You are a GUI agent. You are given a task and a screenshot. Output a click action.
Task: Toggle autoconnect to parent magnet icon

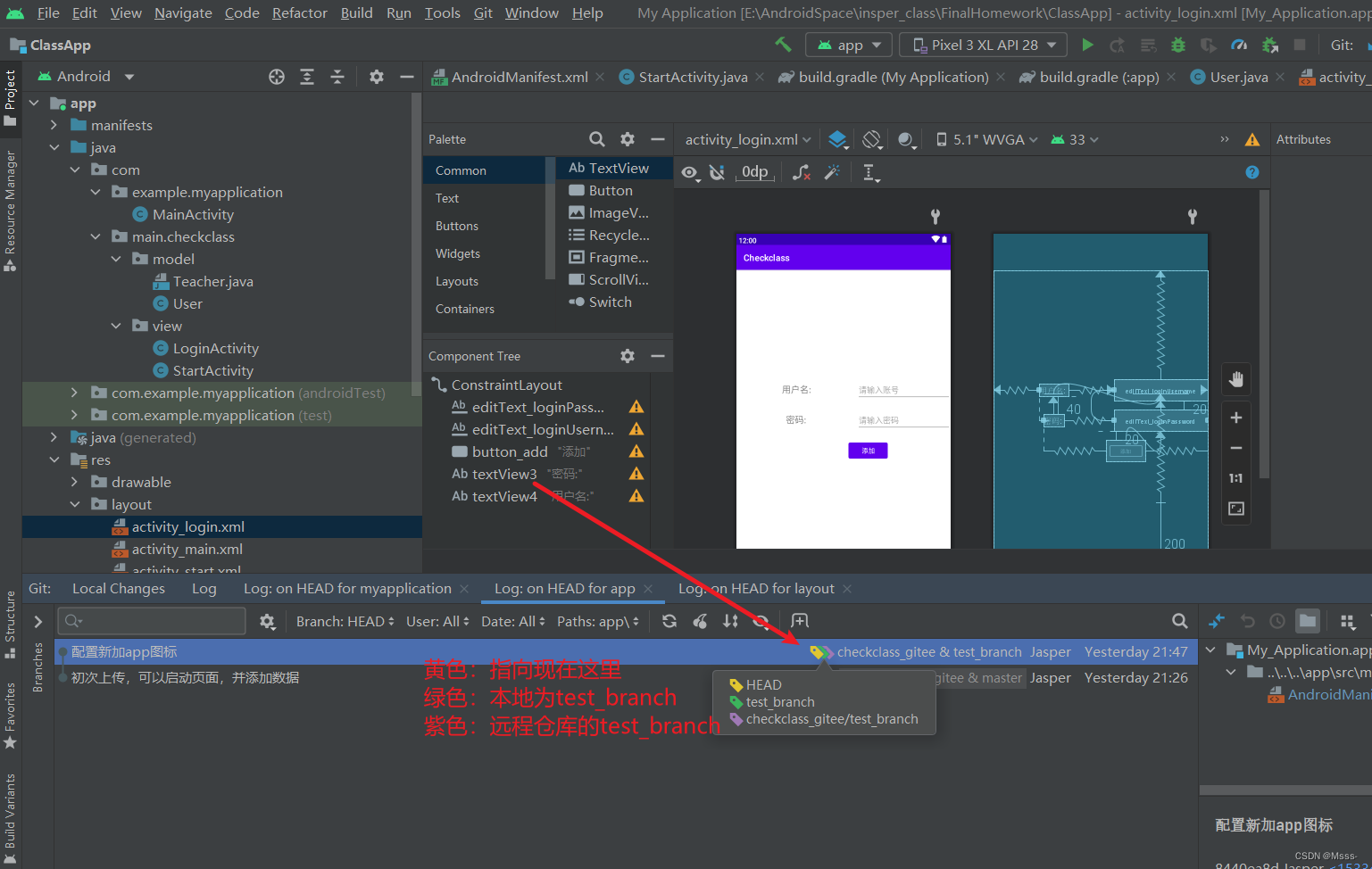click(717, 172)
